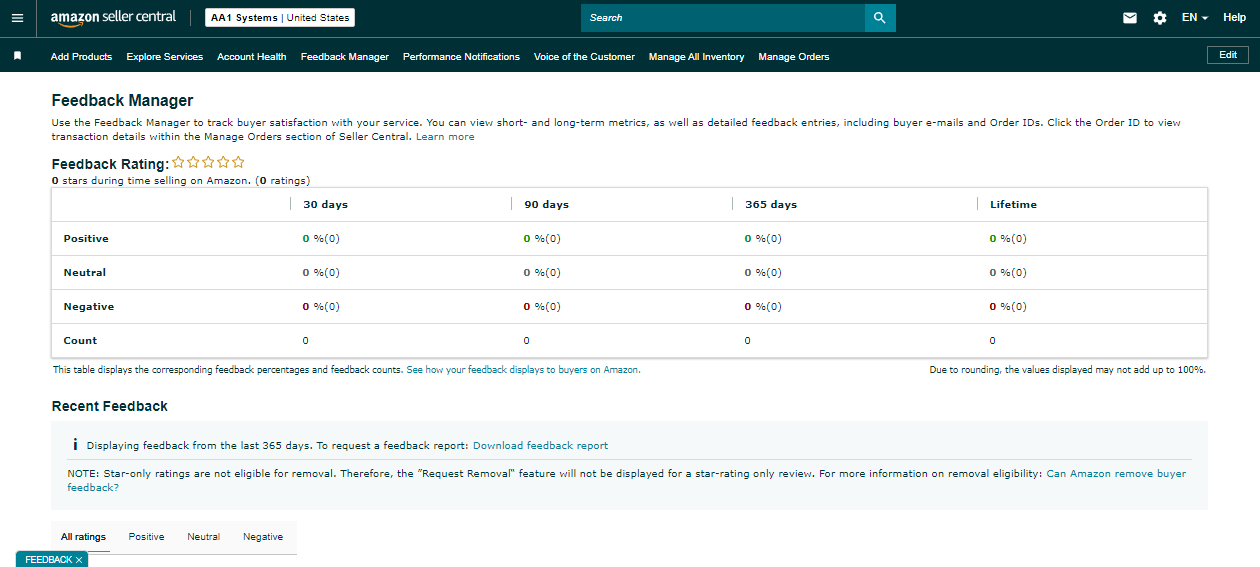The image size is (1260, 567).
Task: Click the Lifetime column header
Action: (x=1013, y=204)
